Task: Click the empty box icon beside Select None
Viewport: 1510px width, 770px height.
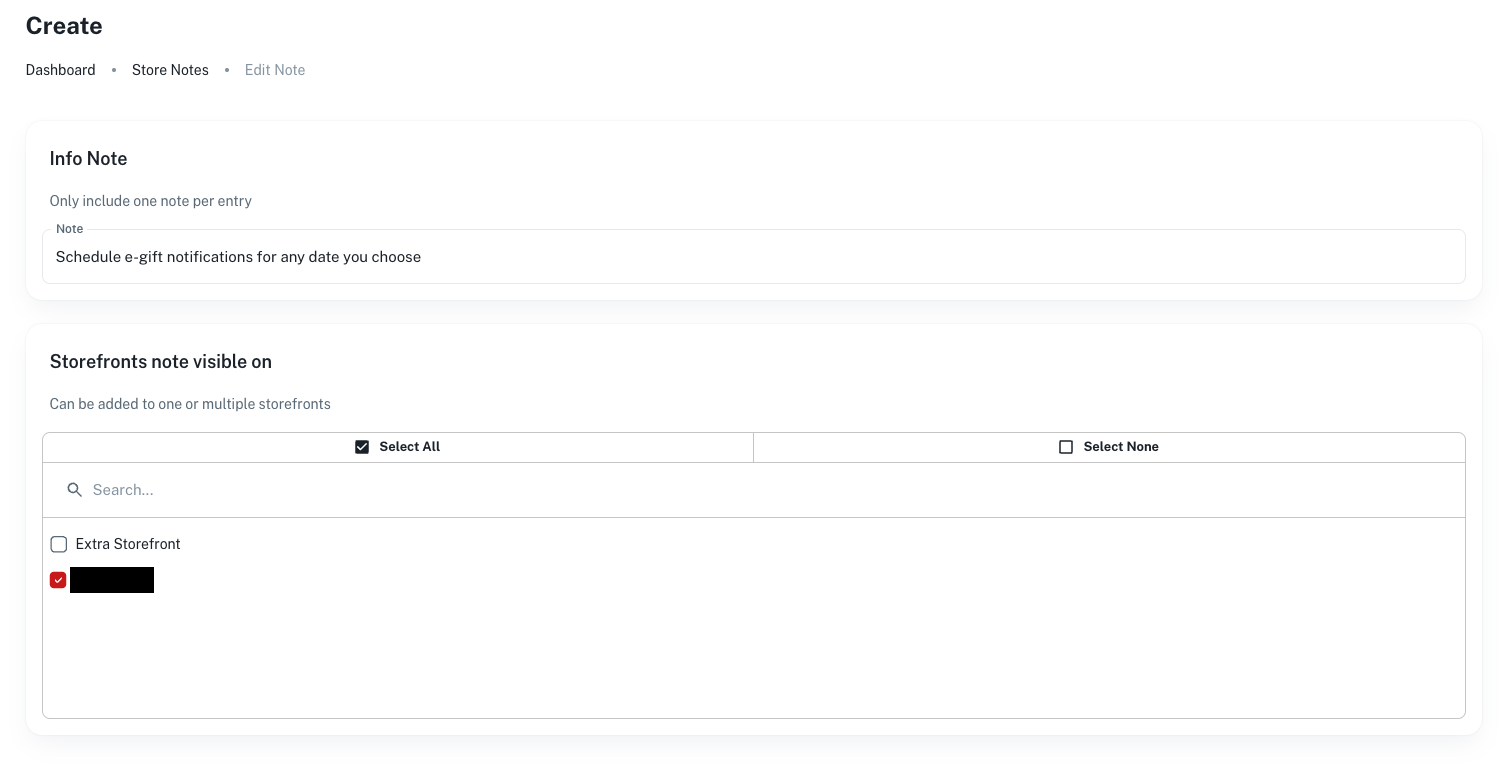Action: click(x=1066, y=447)
